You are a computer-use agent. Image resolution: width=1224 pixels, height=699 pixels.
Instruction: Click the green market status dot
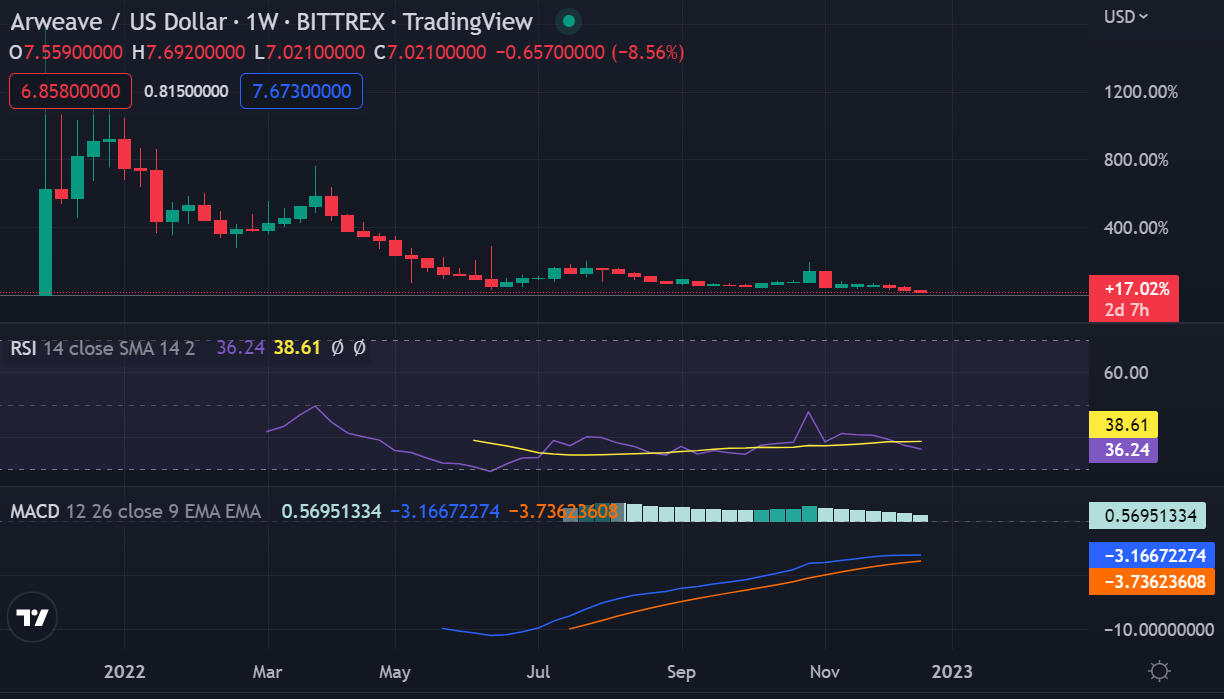click(569, 21)
